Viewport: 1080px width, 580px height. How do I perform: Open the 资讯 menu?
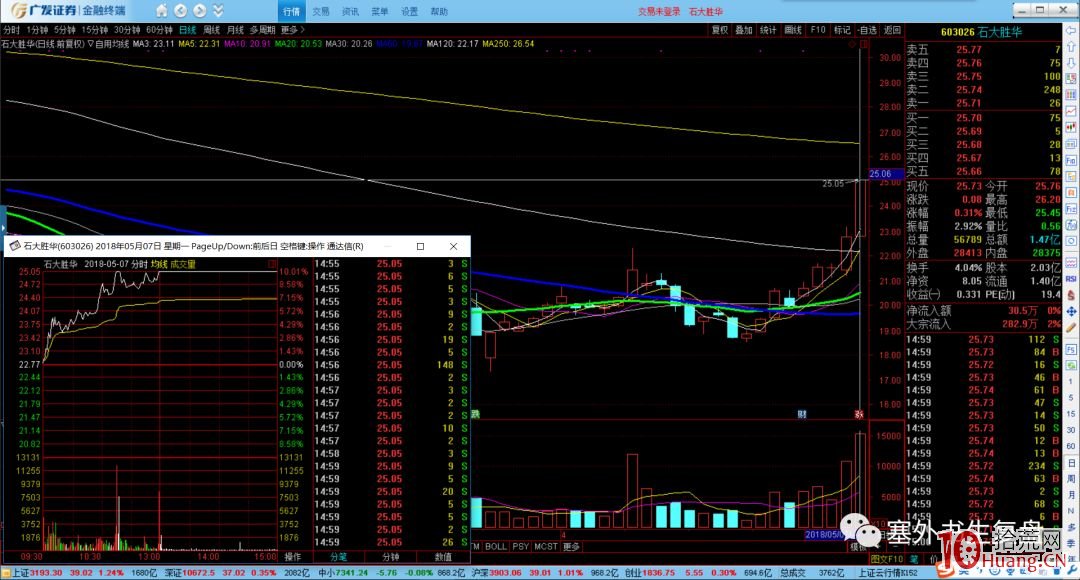[x=351, y=12]
